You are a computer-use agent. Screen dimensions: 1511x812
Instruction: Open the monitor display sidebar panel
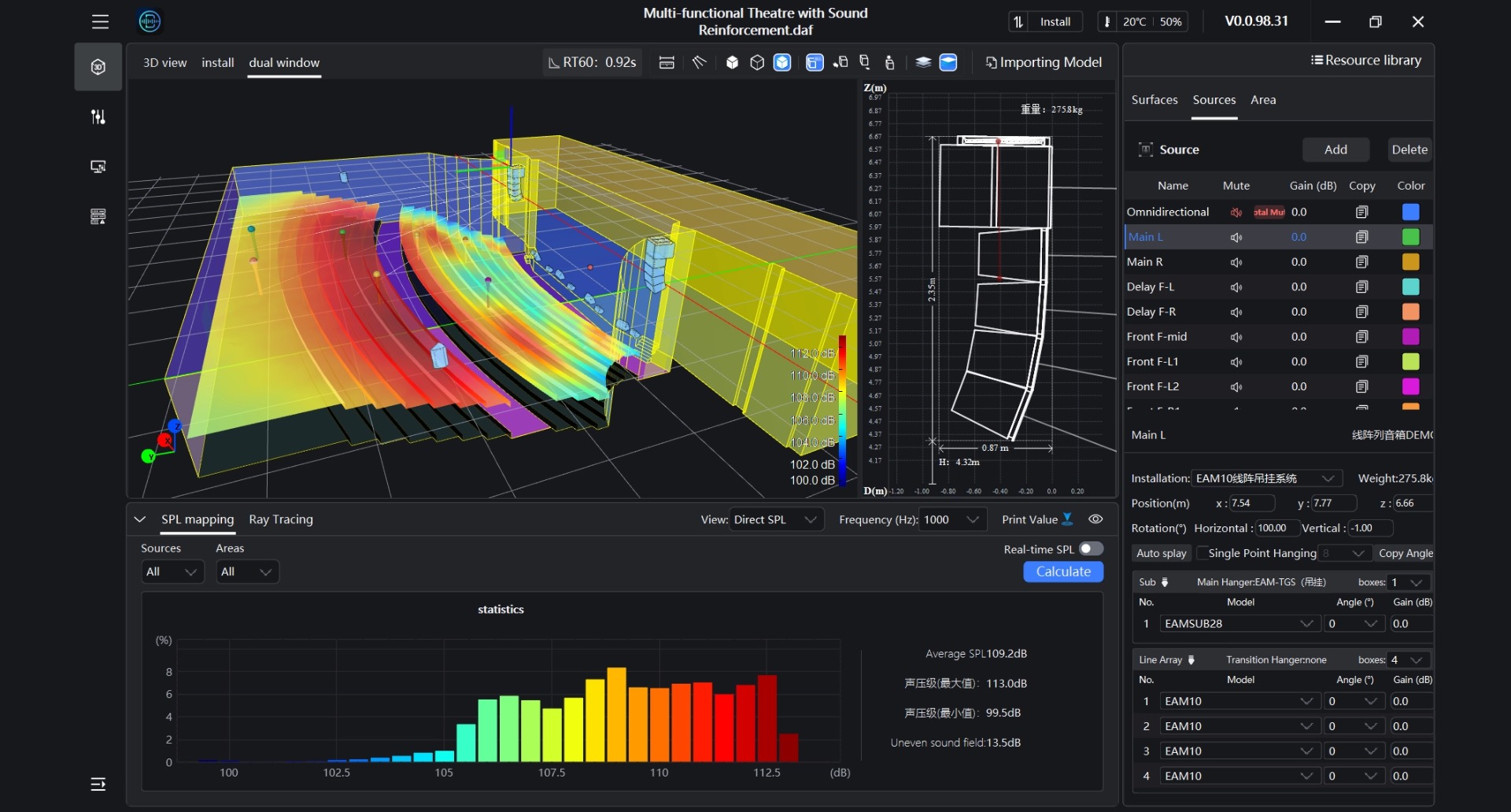point(98,167)
